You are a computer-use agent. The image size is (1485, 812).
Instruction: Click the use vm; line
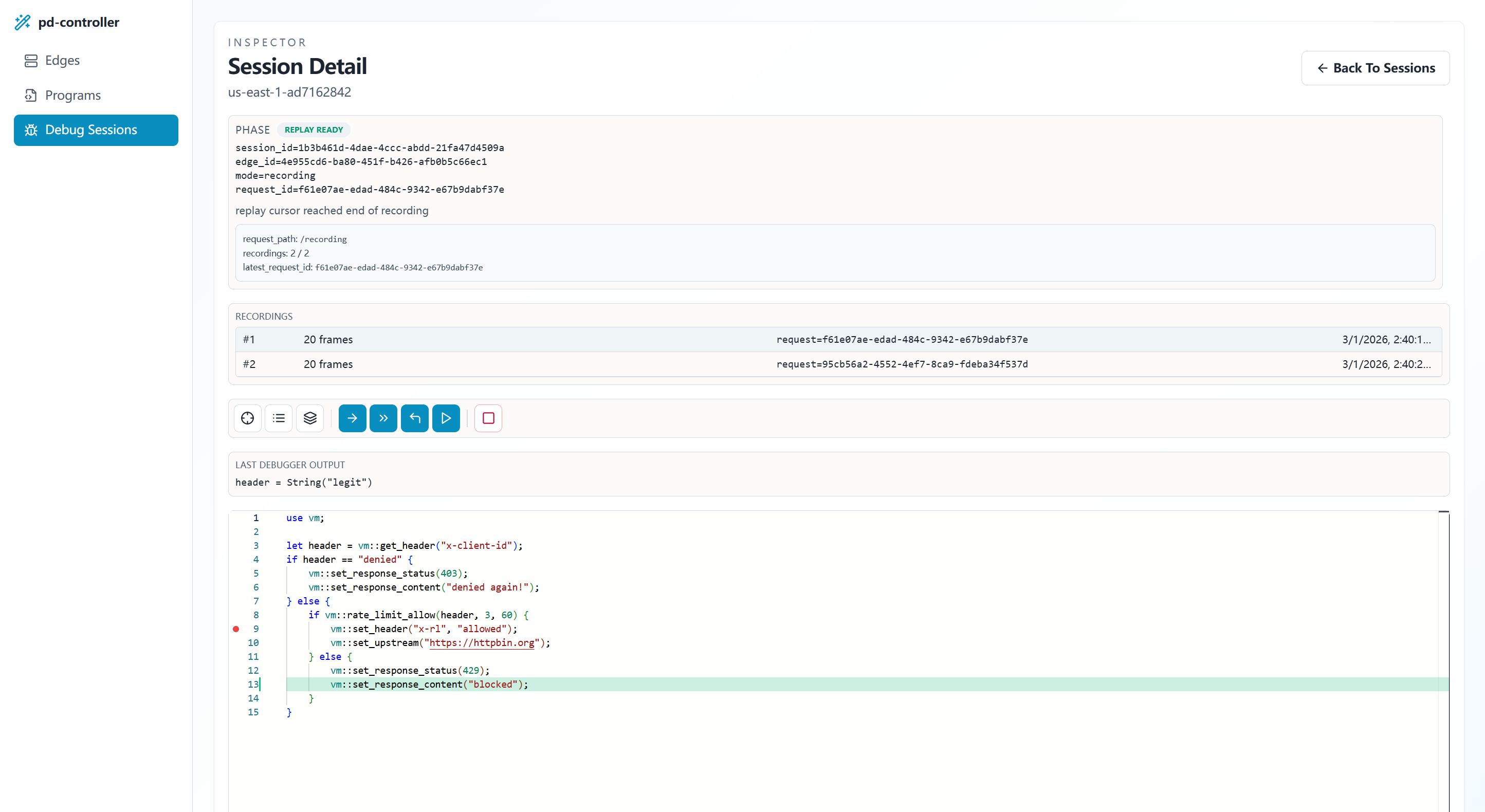click(305, 518)
